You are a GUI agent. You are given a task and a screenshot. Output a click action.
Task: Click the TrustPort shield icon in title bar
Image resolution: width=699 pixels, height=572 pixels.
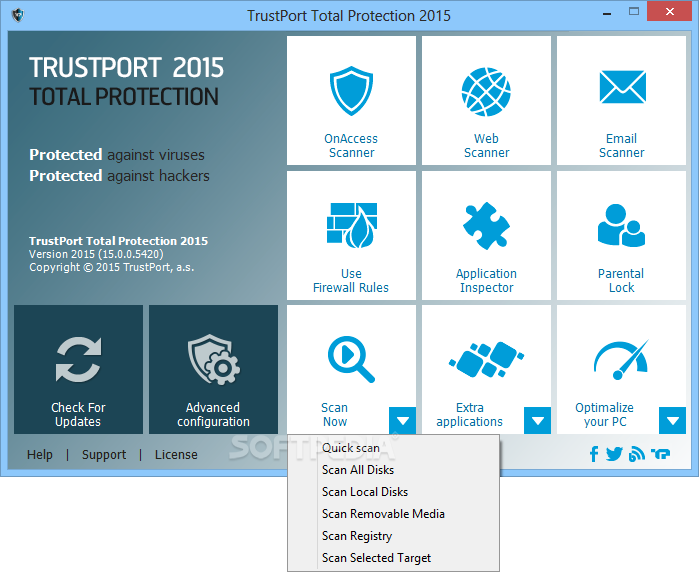(18, 15)
